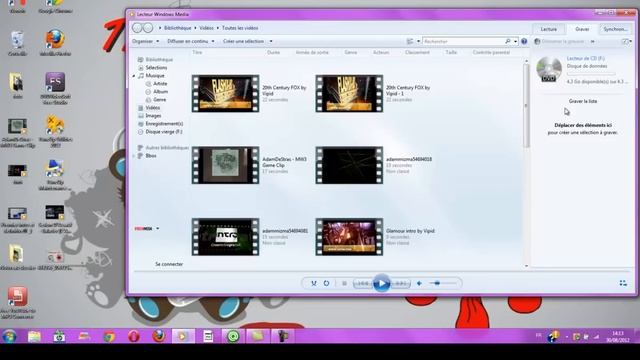The image size is (640, 360).
Task: Sort by the Titre column header
Action: (x=197, y=52)
